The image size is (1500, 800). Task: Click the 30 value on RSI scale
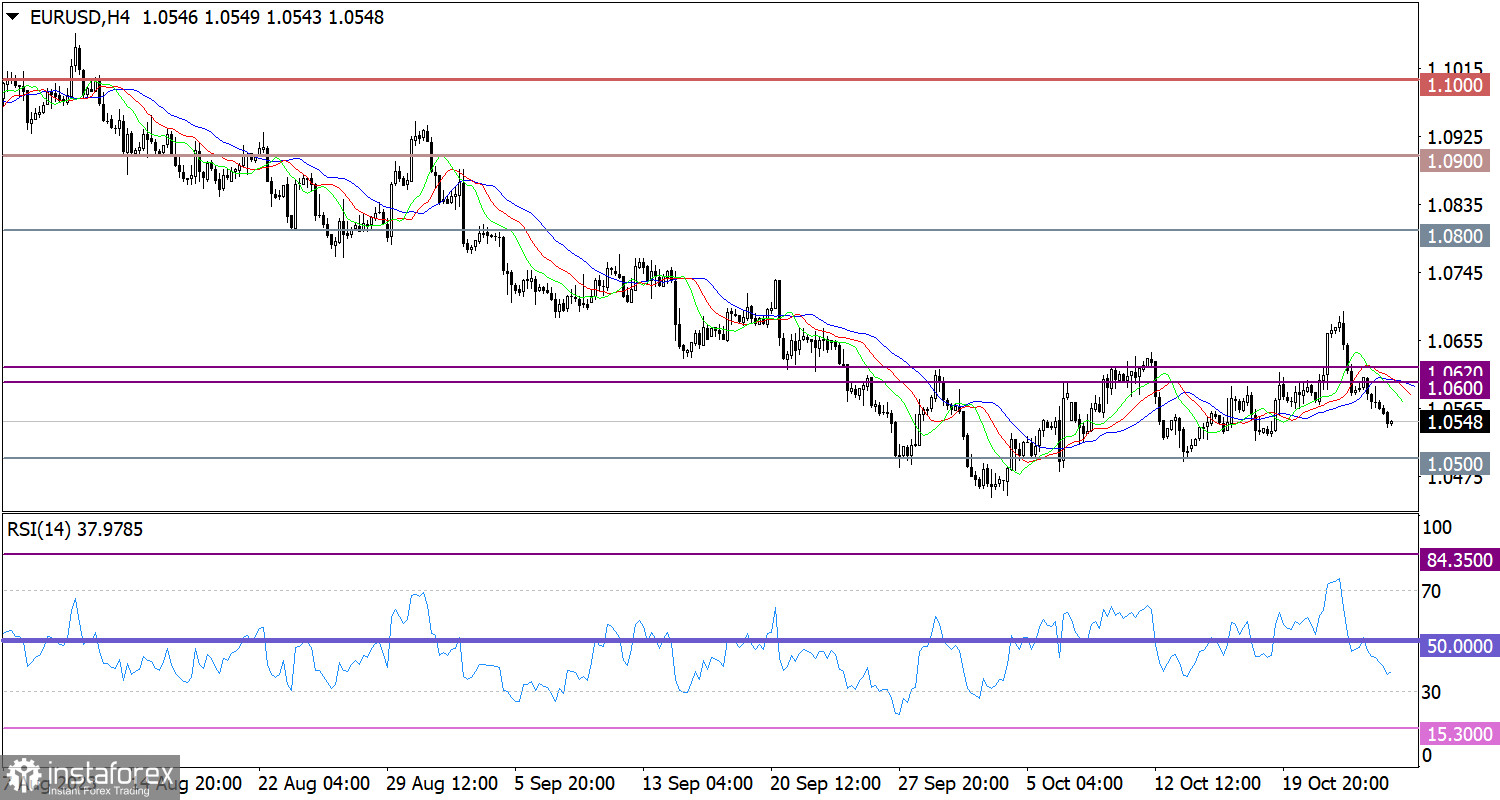(x=1431, y=692)
